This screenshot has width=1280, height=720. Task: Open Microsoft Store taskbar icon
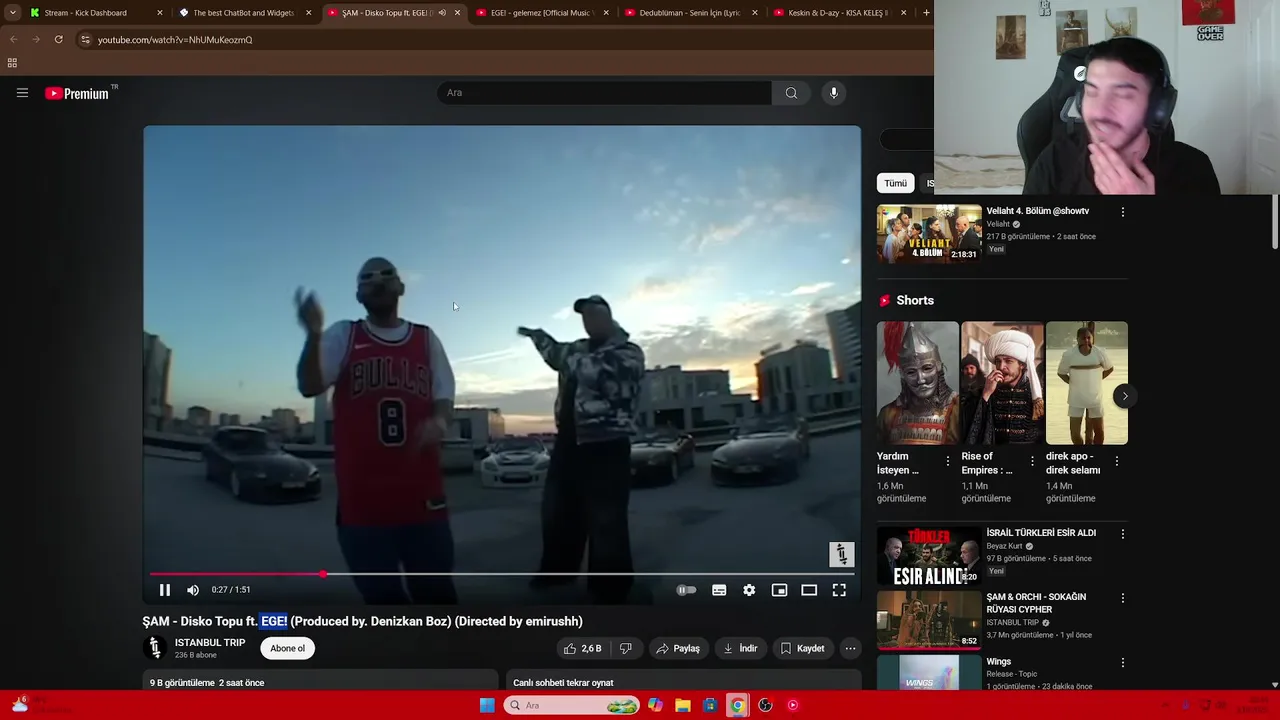pos(710,705)
